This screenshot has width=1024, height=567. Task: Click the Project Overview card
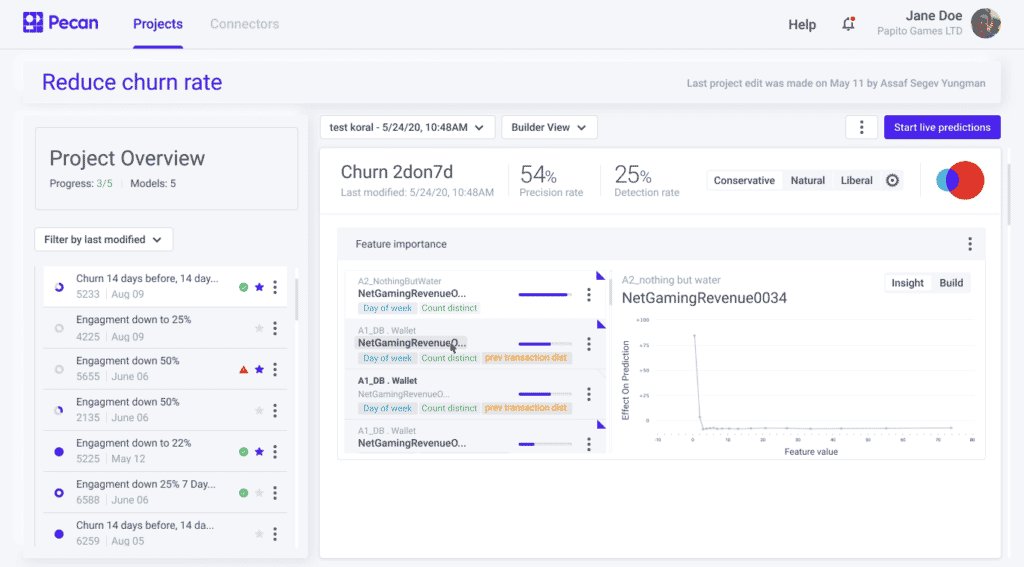167,169
